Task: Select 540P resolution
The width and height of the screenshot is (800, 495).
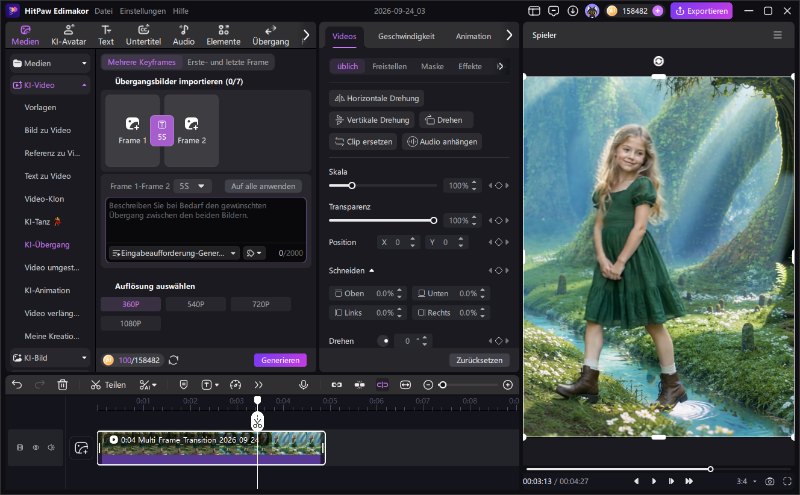Action: [x=196, y=304]
